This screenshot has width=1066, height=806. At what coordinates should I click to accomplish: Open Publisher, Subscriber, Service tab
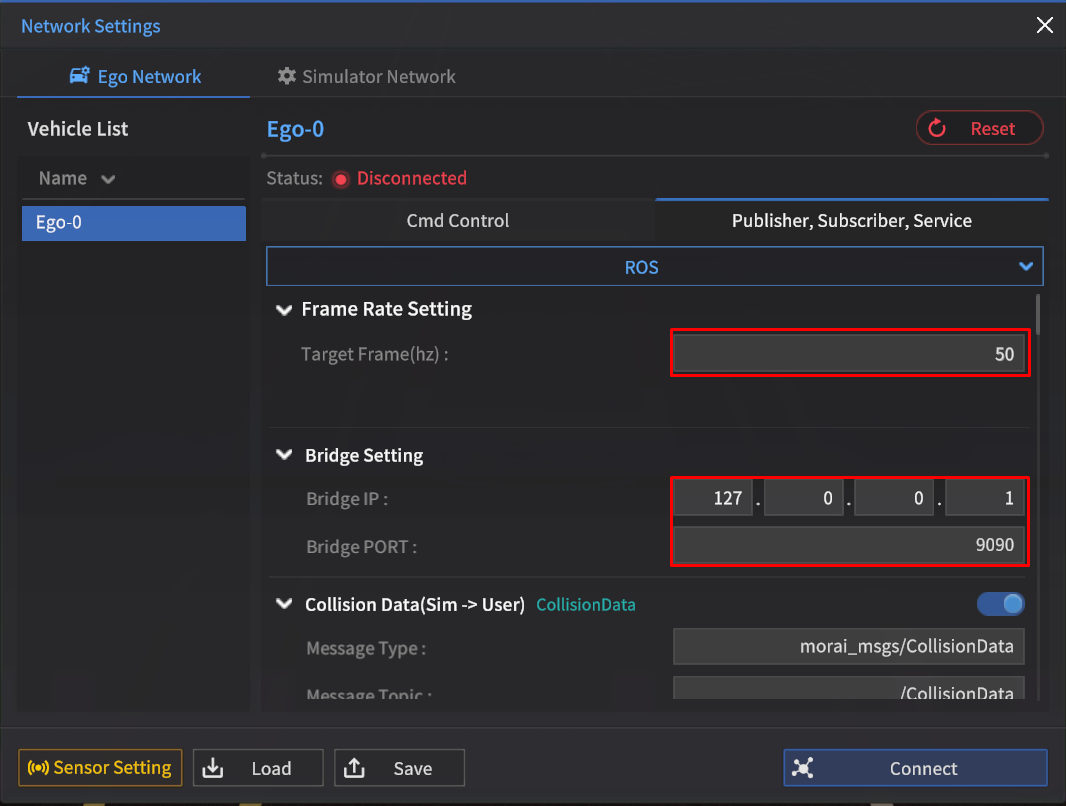click(x=851, y=221)
